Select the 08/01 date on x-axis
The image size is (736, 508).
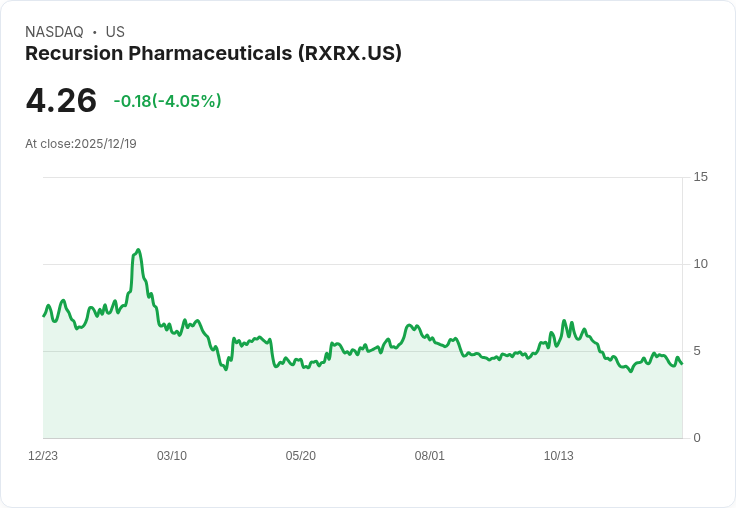[430, 456]
